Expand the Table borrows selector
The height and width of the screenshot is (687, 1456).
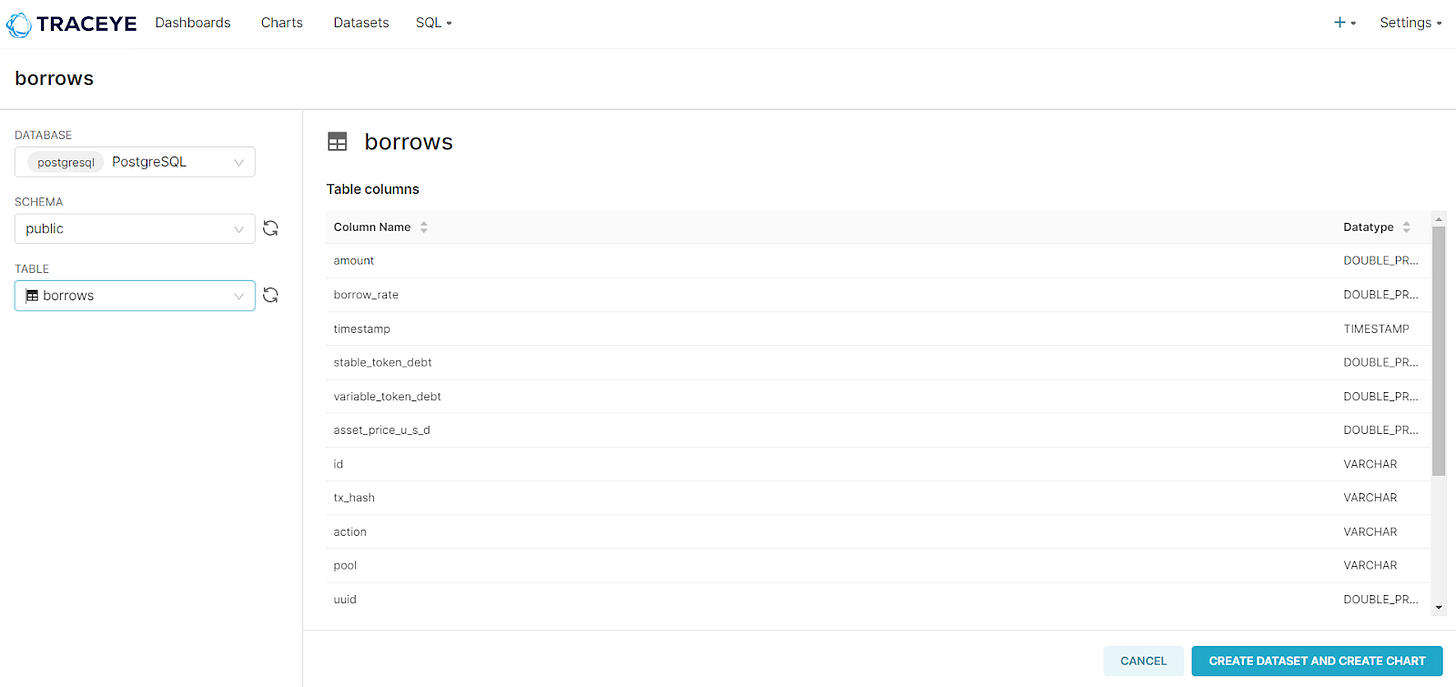135,296
